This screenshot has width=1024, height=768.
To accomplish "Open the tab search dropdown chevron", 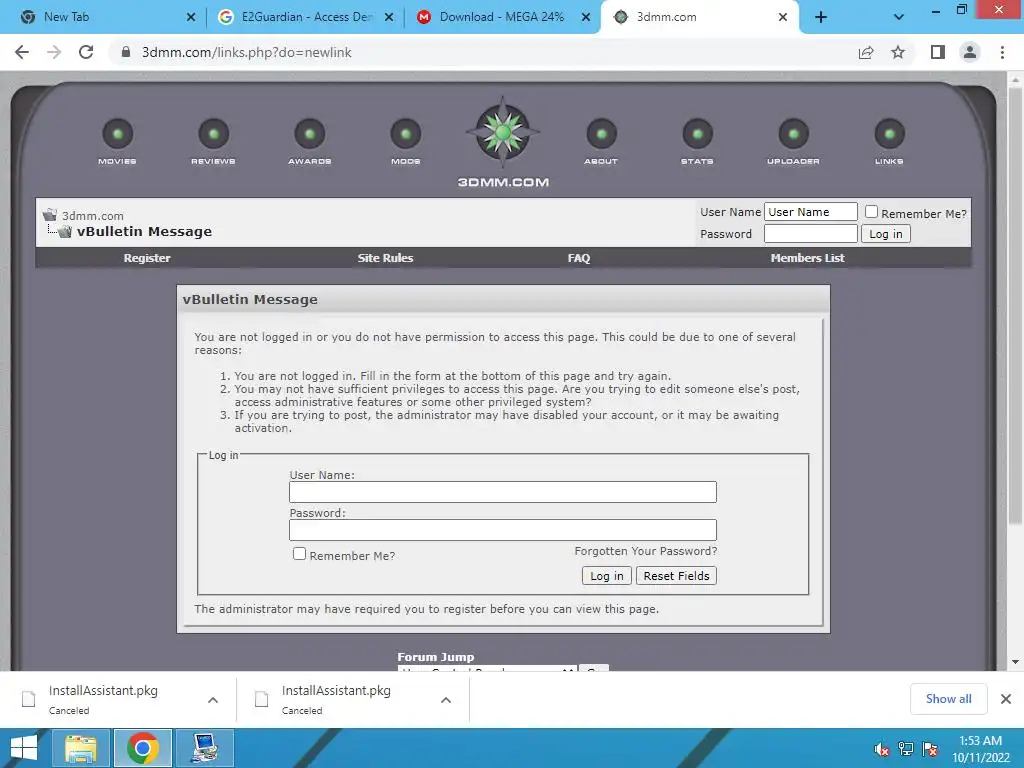I will 899,17.
